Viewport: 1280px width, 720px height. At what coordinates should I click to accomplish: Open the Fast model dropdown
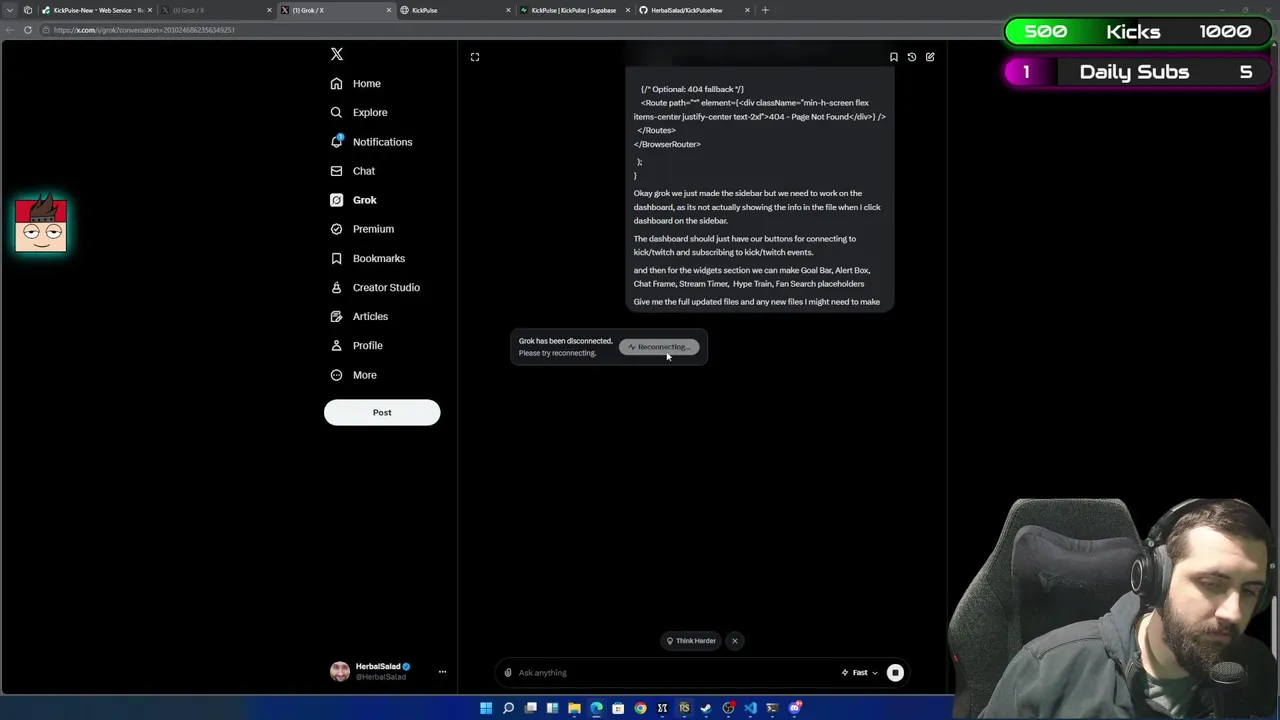pyautogui.click(x=859, y=673)
